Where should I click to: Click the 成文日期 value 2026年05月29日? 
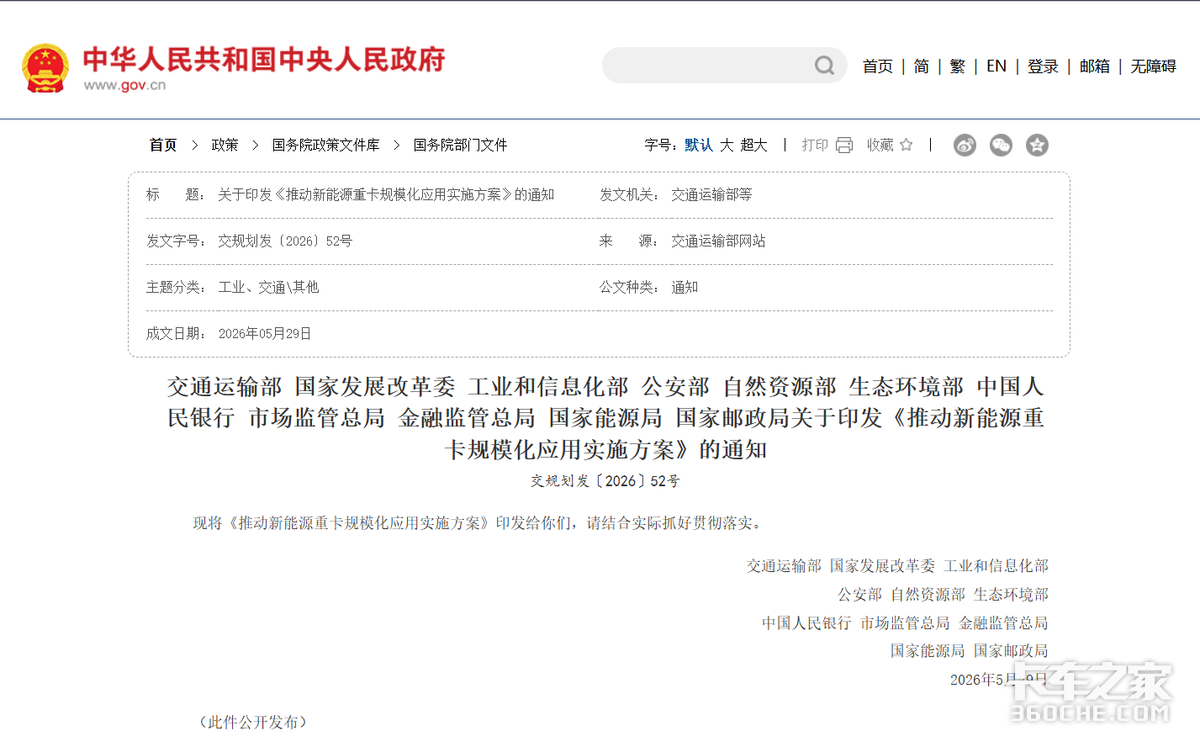pos(265,333)
